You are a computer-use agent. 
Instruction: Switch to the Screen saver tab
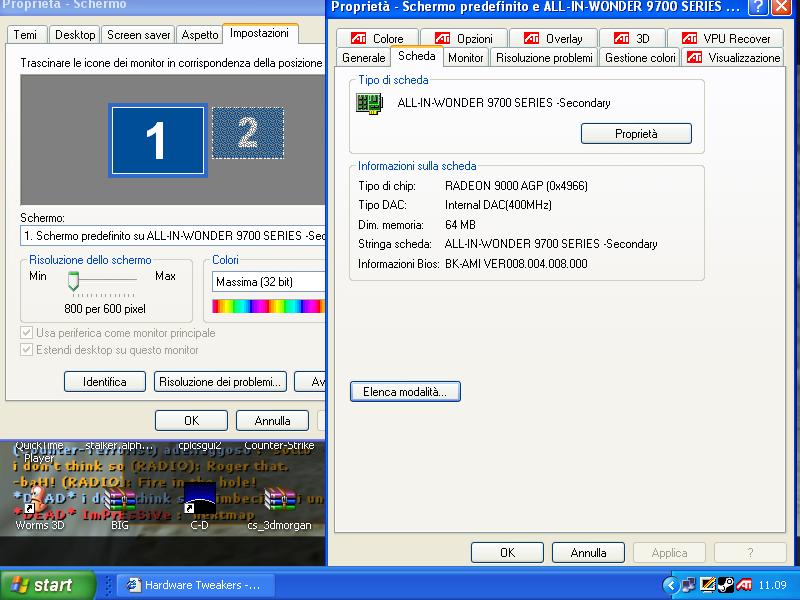(138, 35)
